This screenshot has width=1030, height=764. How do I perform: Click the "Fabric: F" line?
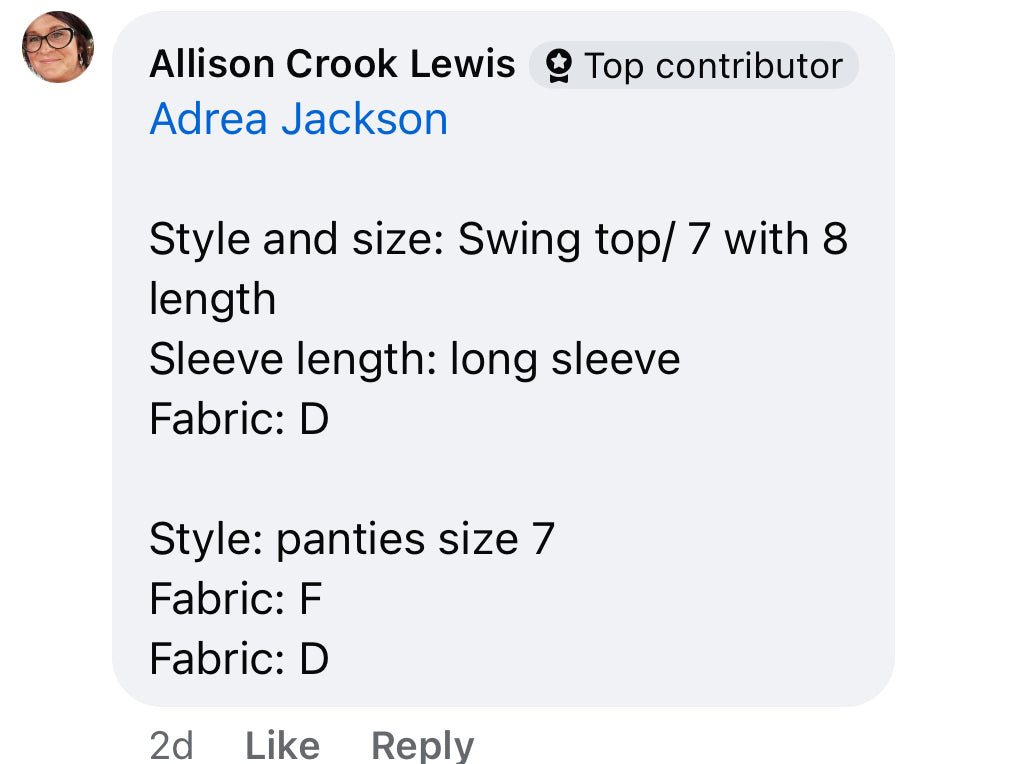click(236, 599)
